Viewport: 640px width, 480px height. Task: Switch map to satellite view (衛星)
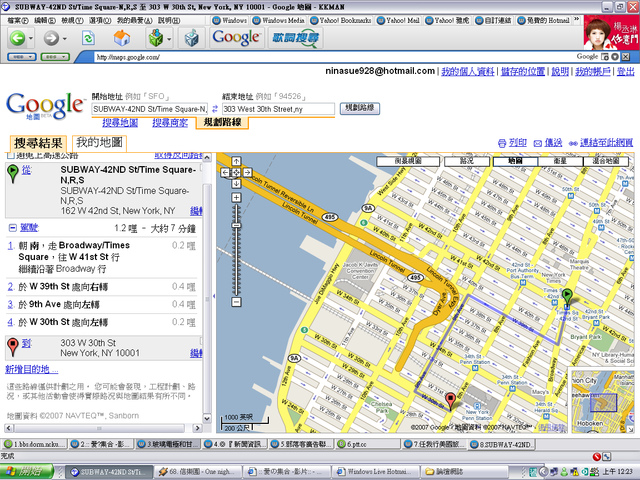558,160
